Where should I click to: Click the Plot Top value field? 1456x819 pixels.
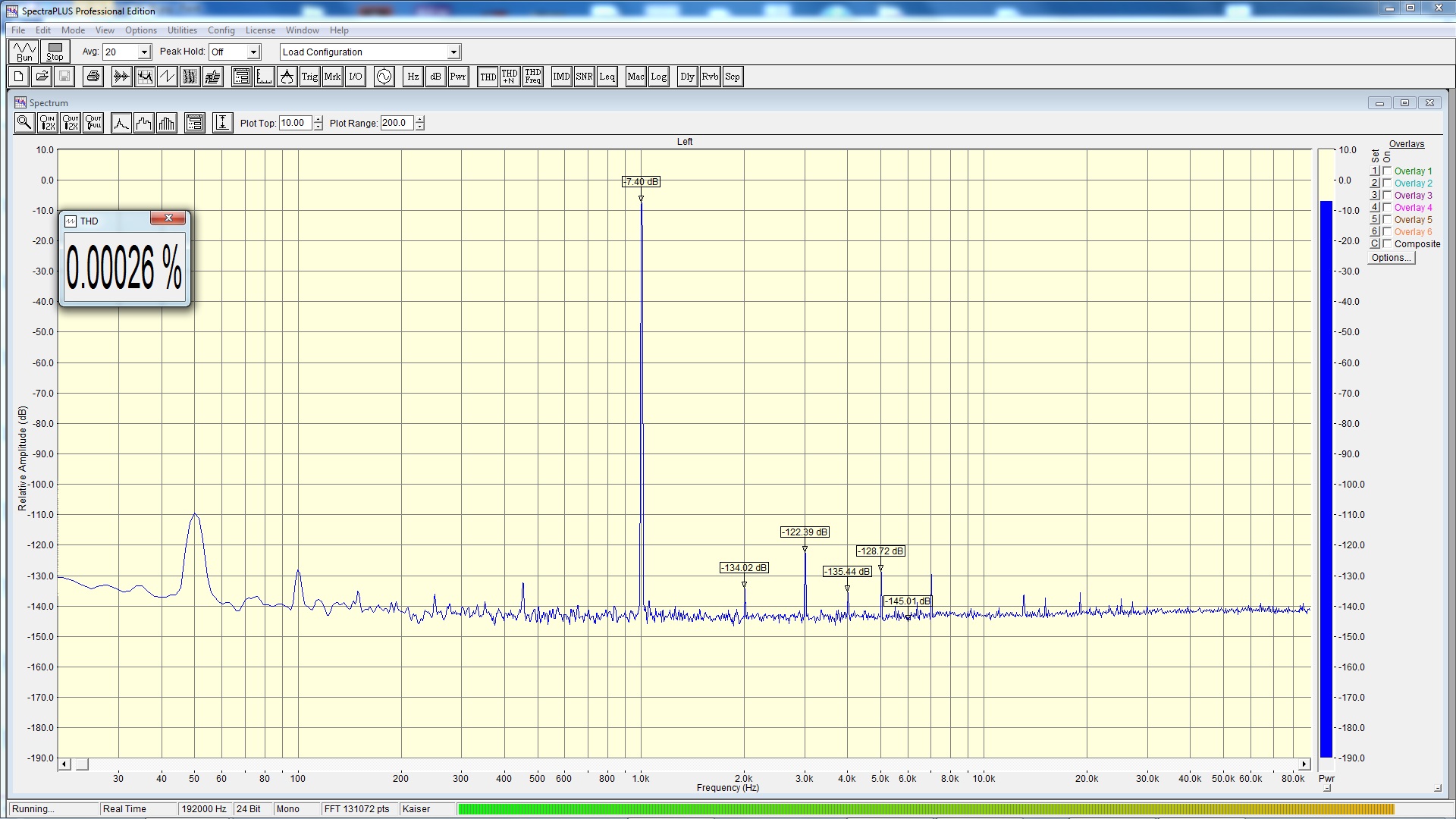pos(295,123)
